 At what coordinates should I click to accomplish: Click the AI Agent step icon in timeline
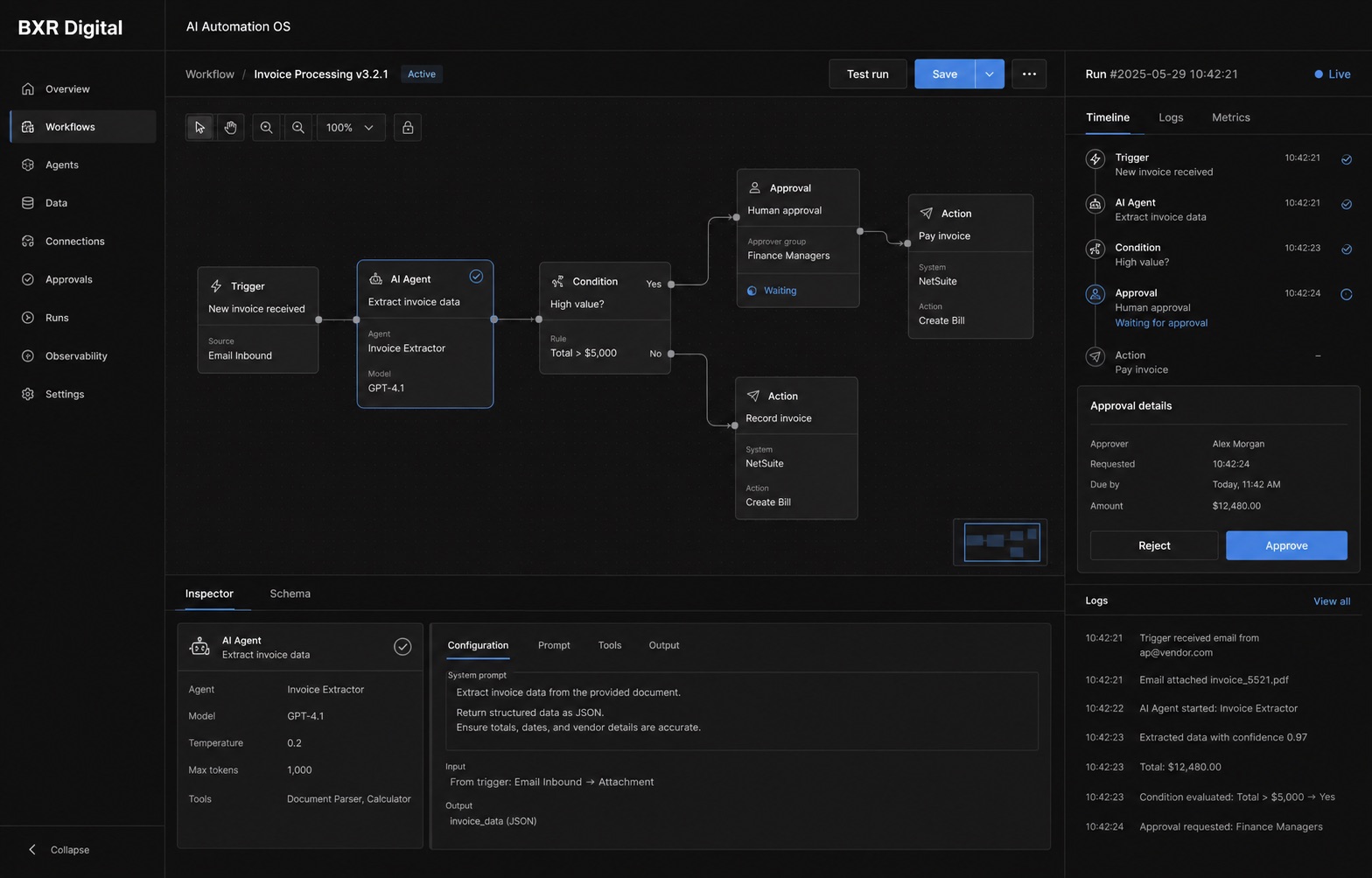[x=1095, y=204]
